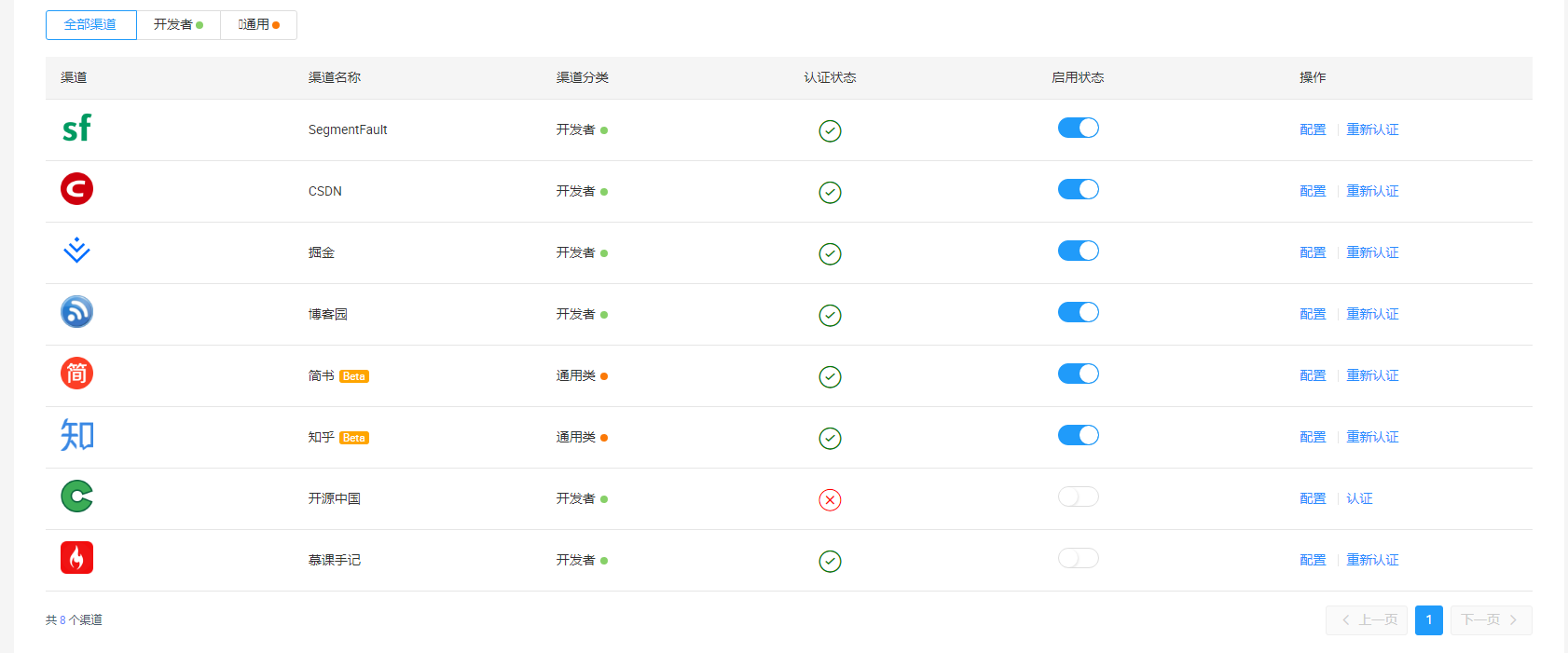Turn on the 慕课手记 channel switch

pos(1078,559)
